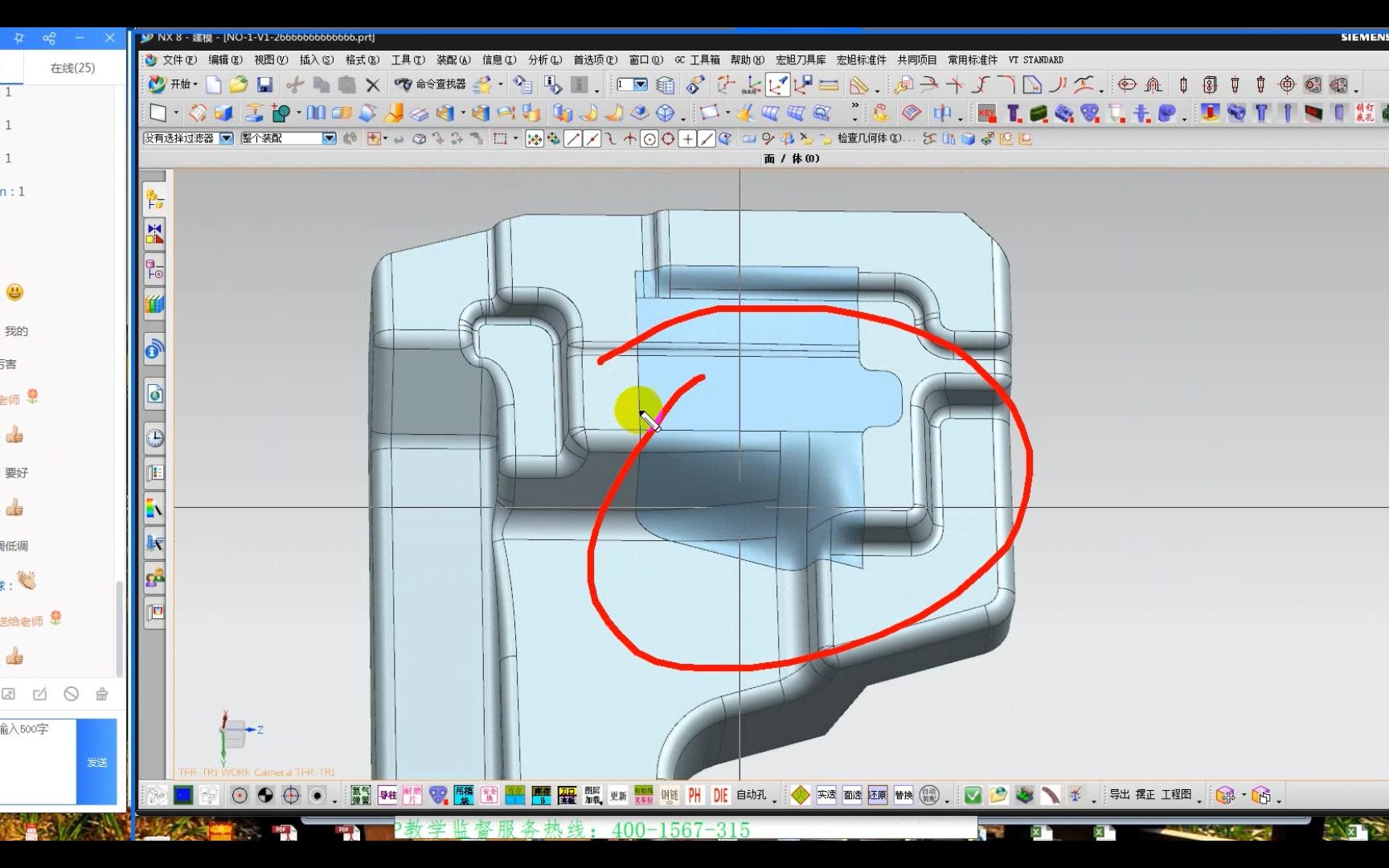Open the 宏旭刀具库 menu
1389x868 pixels.
[x=801, y=59]
